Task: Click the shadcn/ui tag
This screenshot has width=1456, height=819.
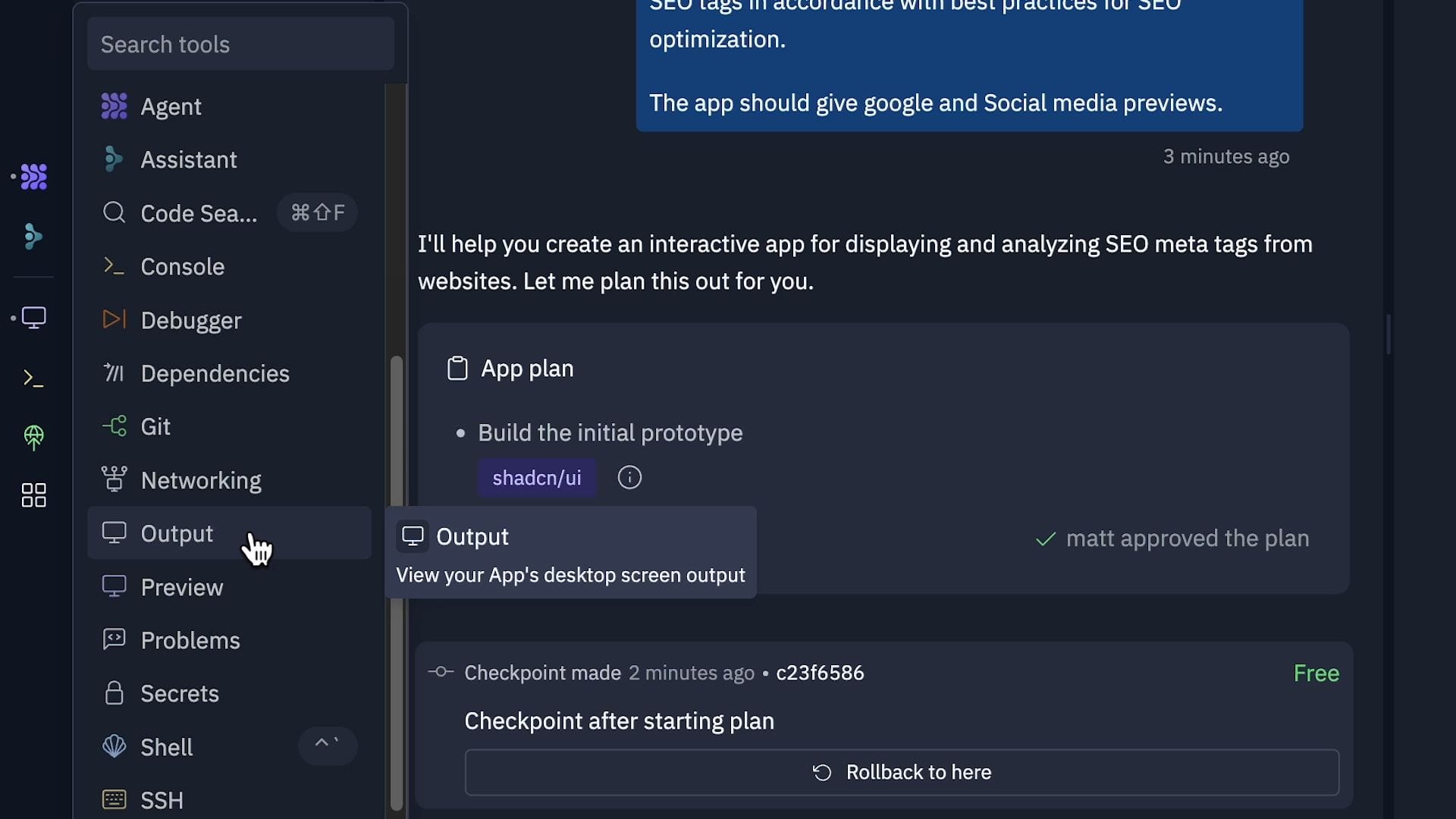Action: 537,478
